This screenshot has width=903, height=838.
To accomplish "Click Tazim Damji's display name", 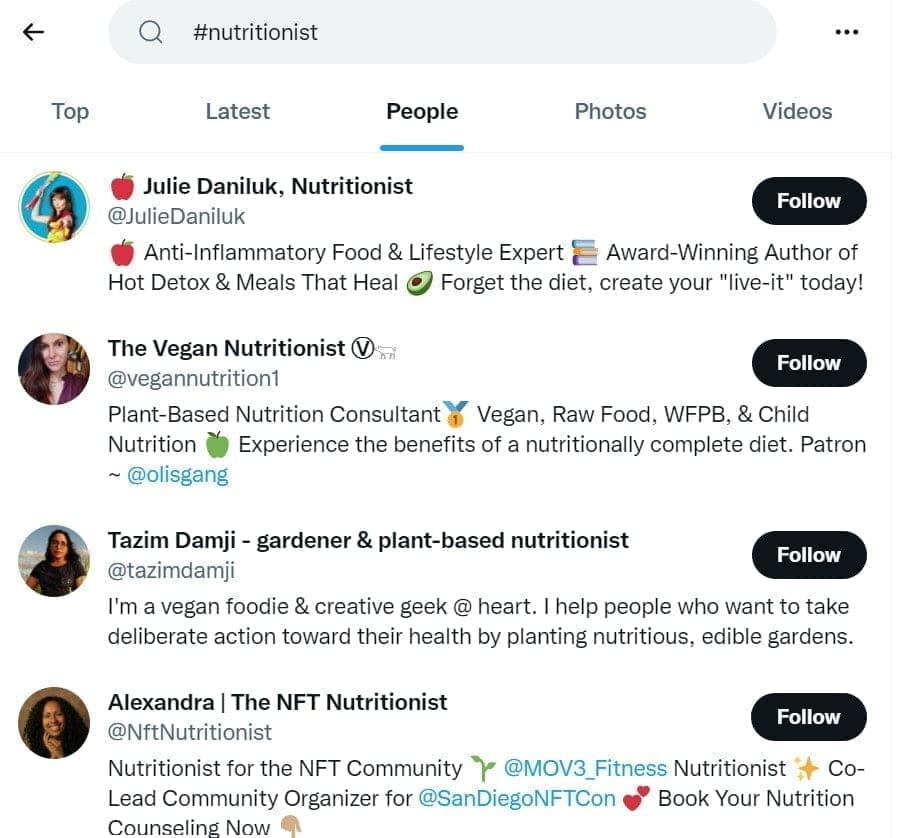I will pos(367,539).
